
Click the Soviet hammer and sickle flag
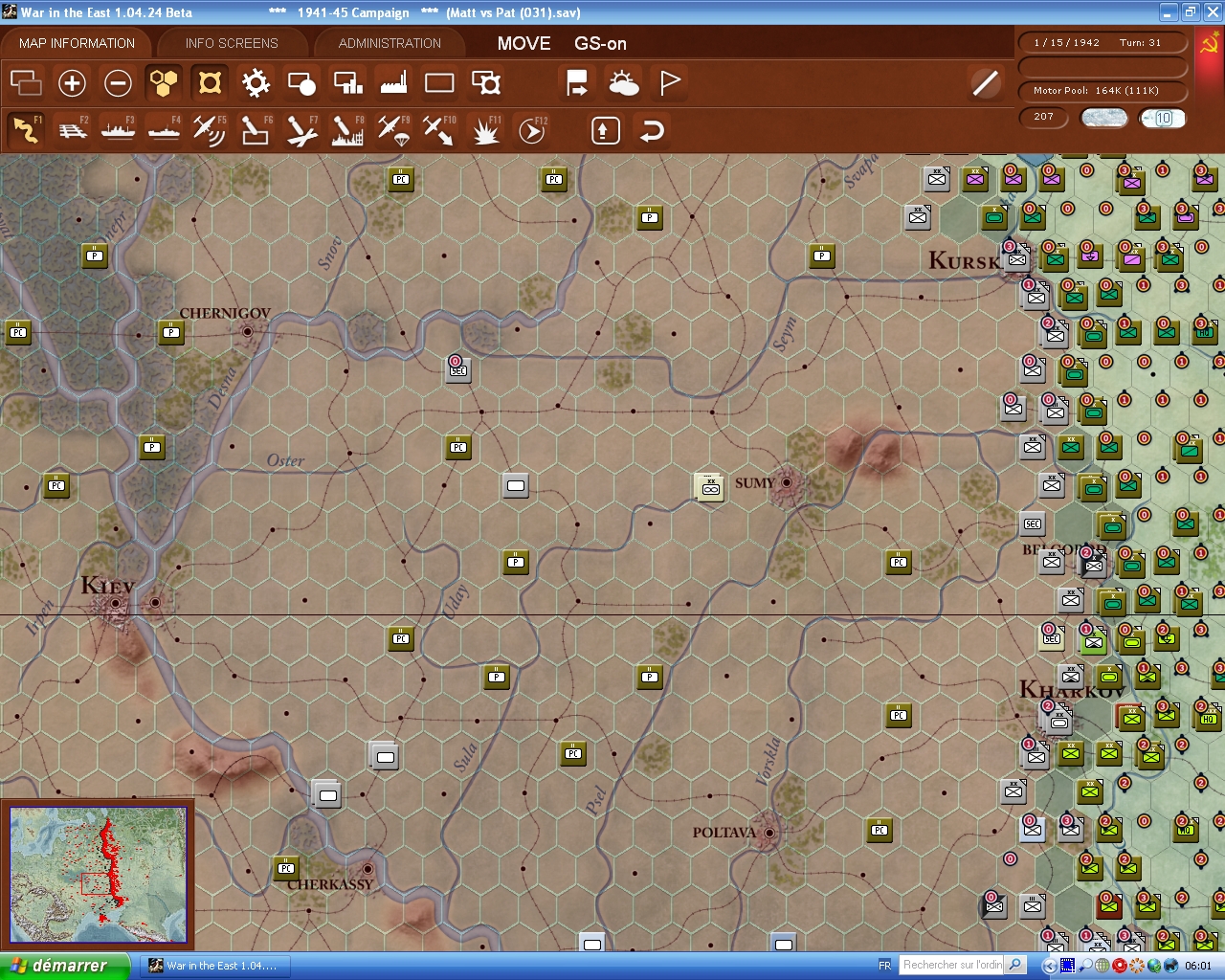pyautogui.click(x=1209, y=44)
